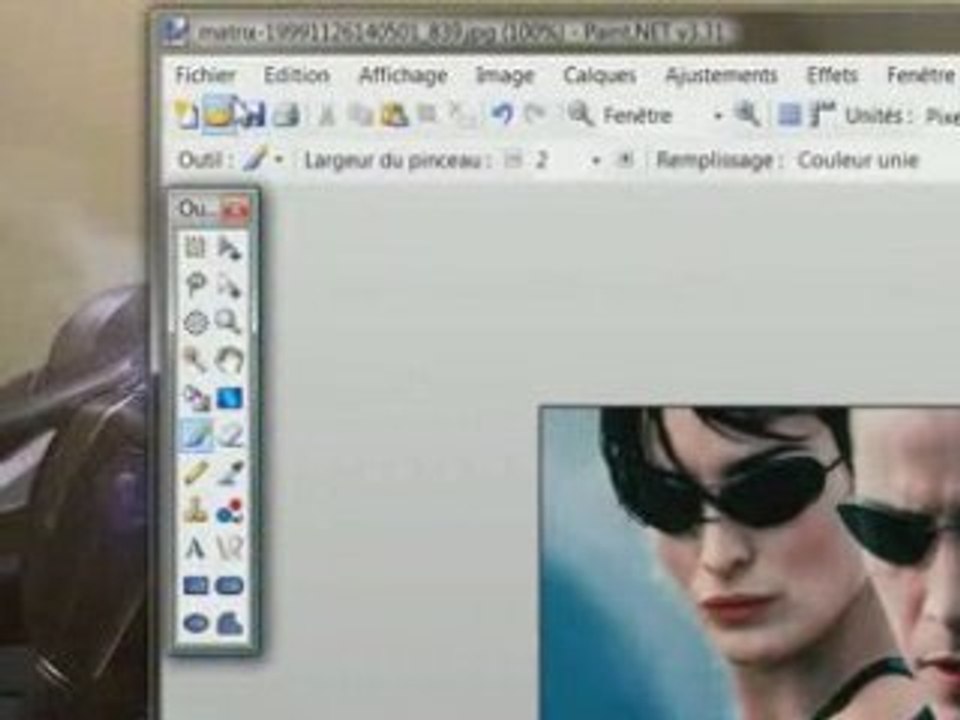The width and height of the screenshot is (960, 720).
Task: Open the Image menu
Action: click(x=505, y=76)
